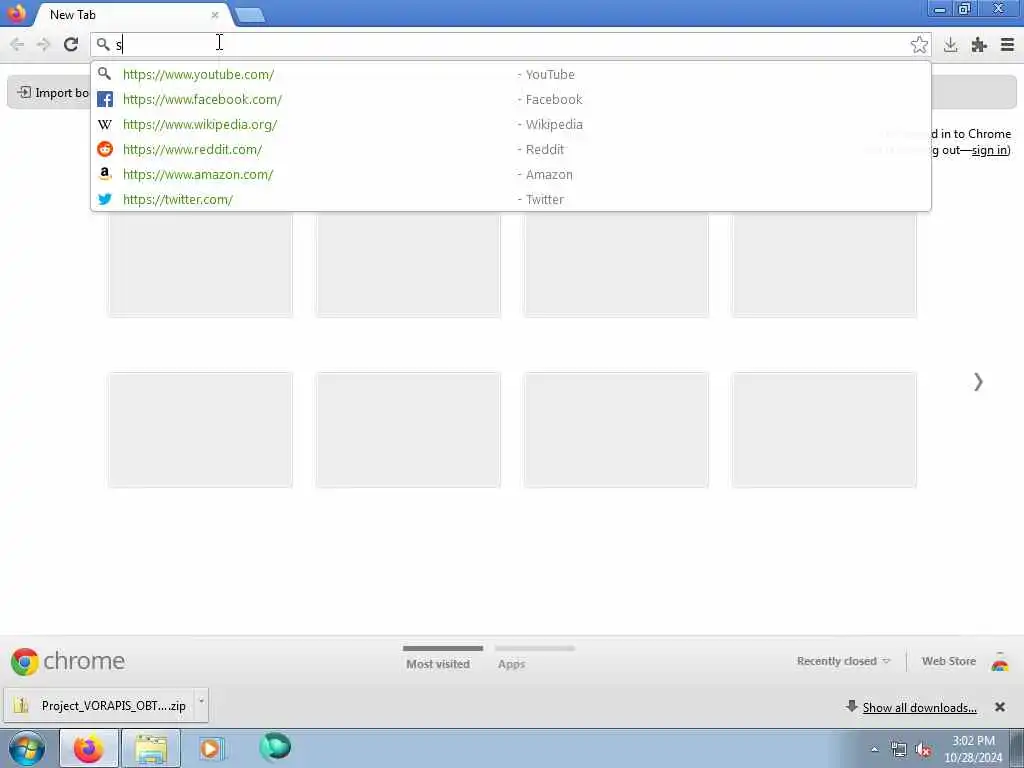Click the Import bookmarks button
This screenshot has width=1024, height=768.
point(52,93)
